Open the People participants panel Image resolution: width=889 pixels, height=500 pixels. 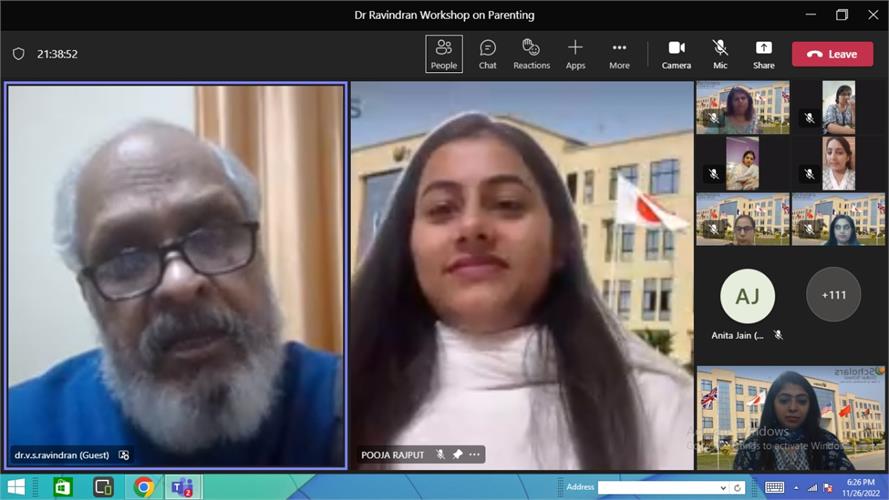point(443,54)
